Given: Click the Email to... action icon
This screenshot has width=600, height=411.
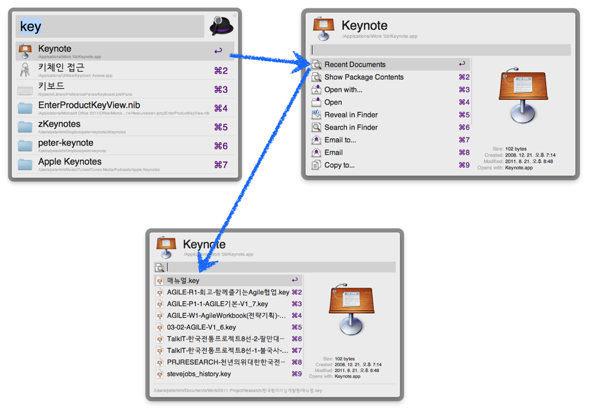Looking at the screenshot, I should (x=316, y=140).
